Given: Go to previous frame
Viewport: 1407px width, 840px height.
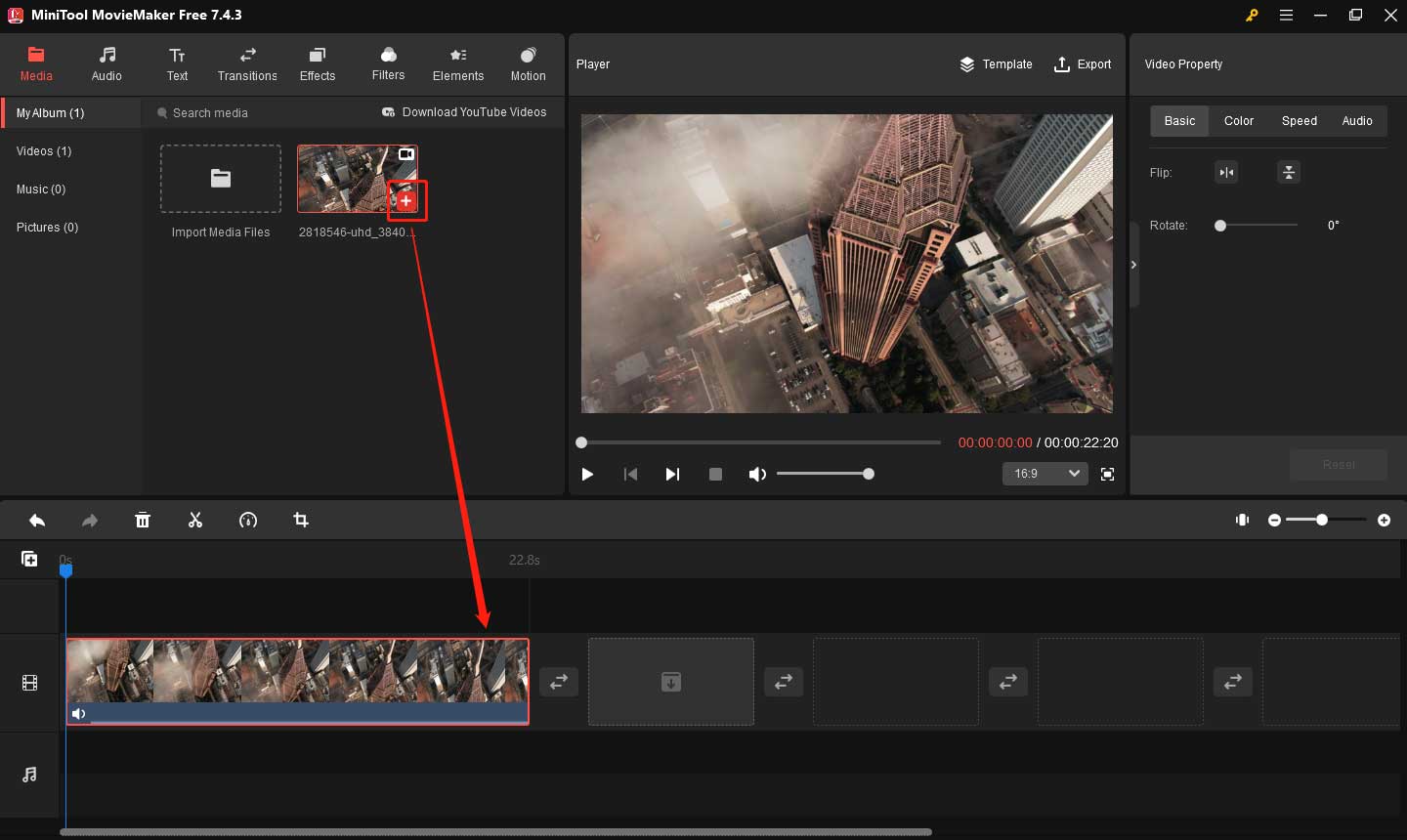Looking at the screenshot, I should 630,474.
